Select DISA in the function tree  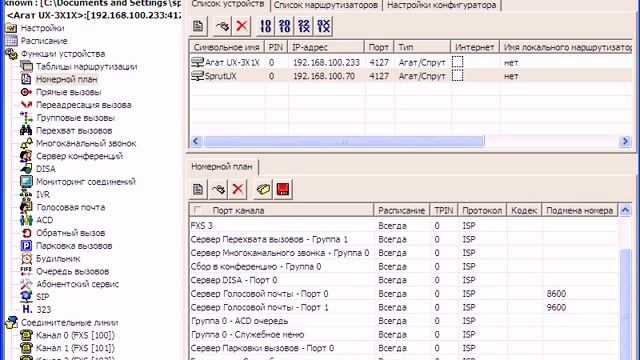[x=46, y=169]
